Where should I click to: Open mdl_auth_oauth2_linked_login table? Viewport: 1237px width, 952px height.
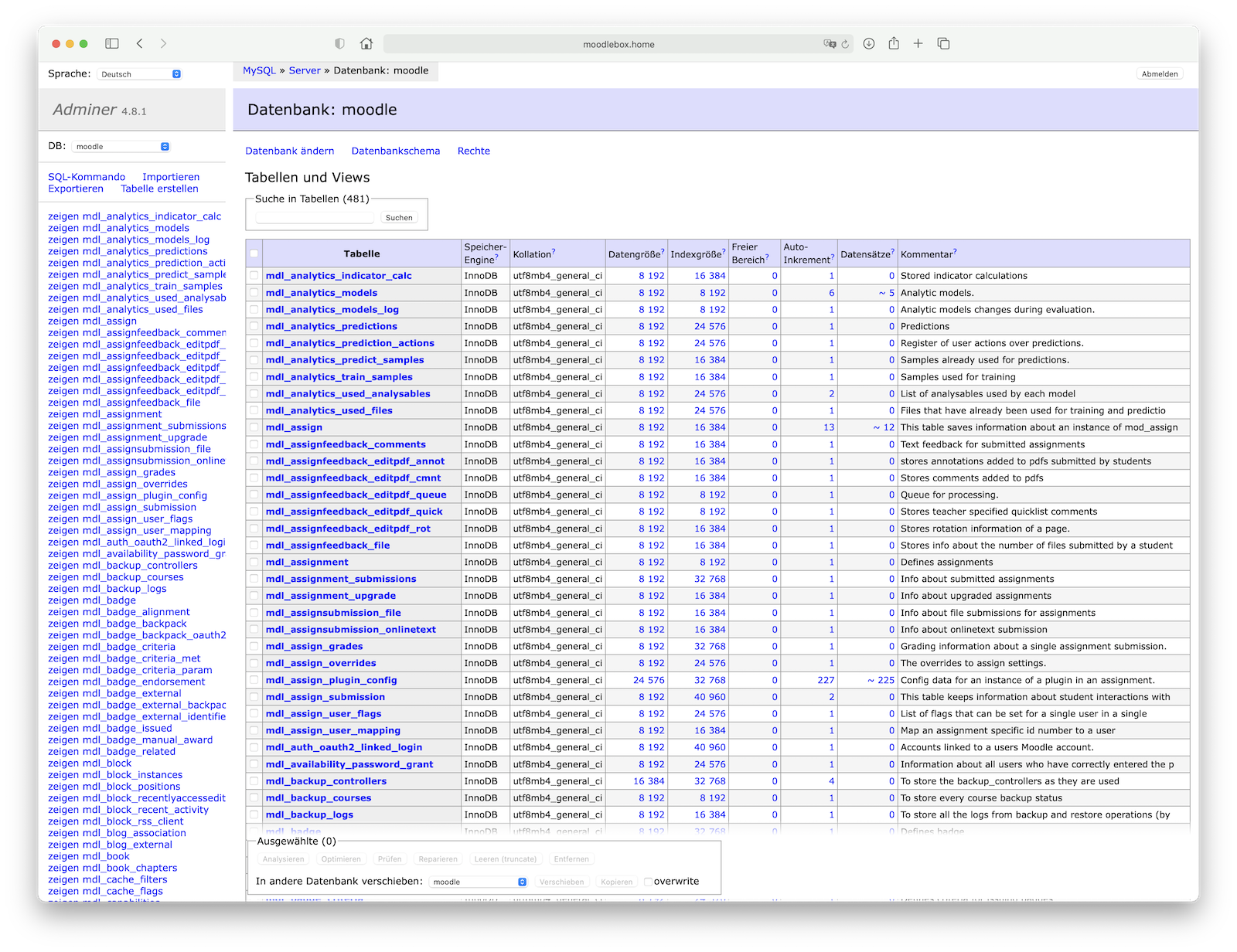click(x=344, y=747)
